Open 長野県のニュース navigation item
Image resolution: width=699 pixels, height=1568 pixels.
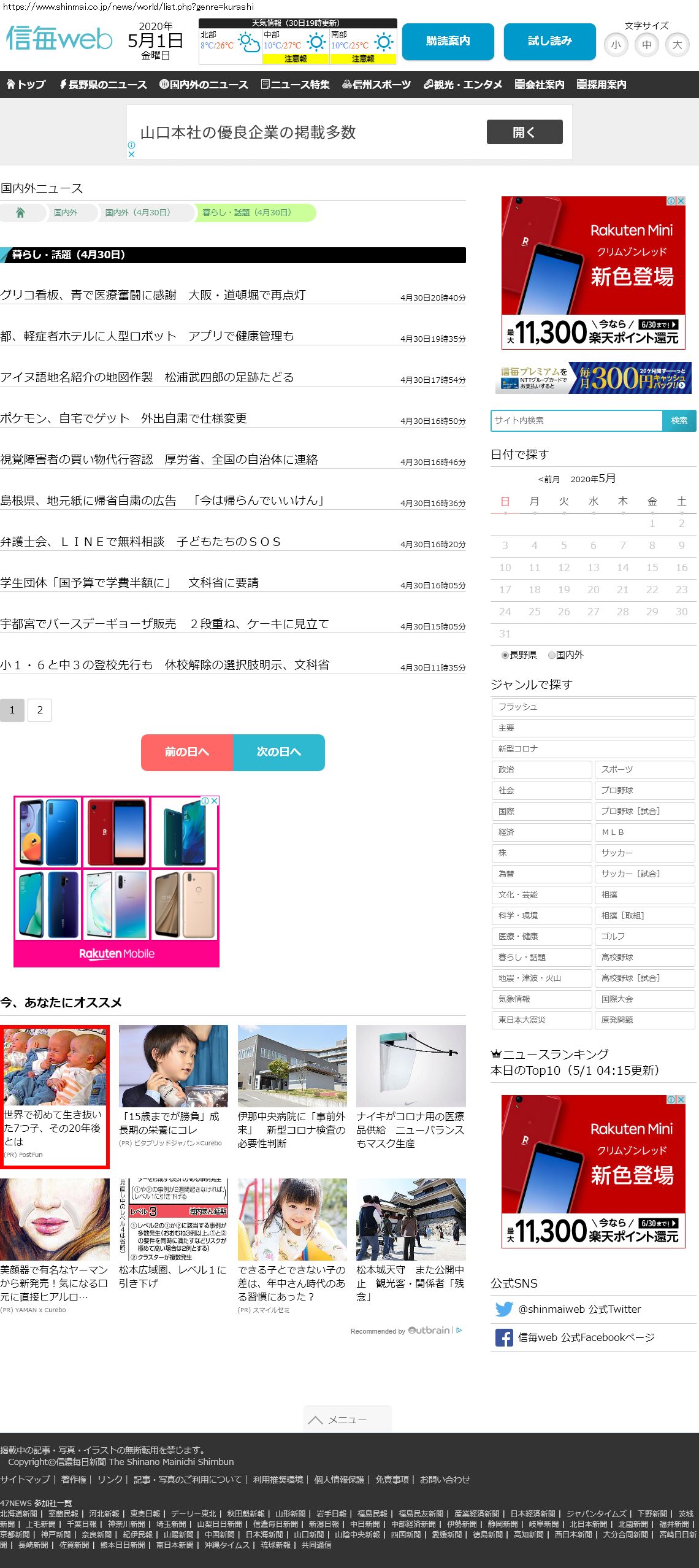[x=103, y=85]
